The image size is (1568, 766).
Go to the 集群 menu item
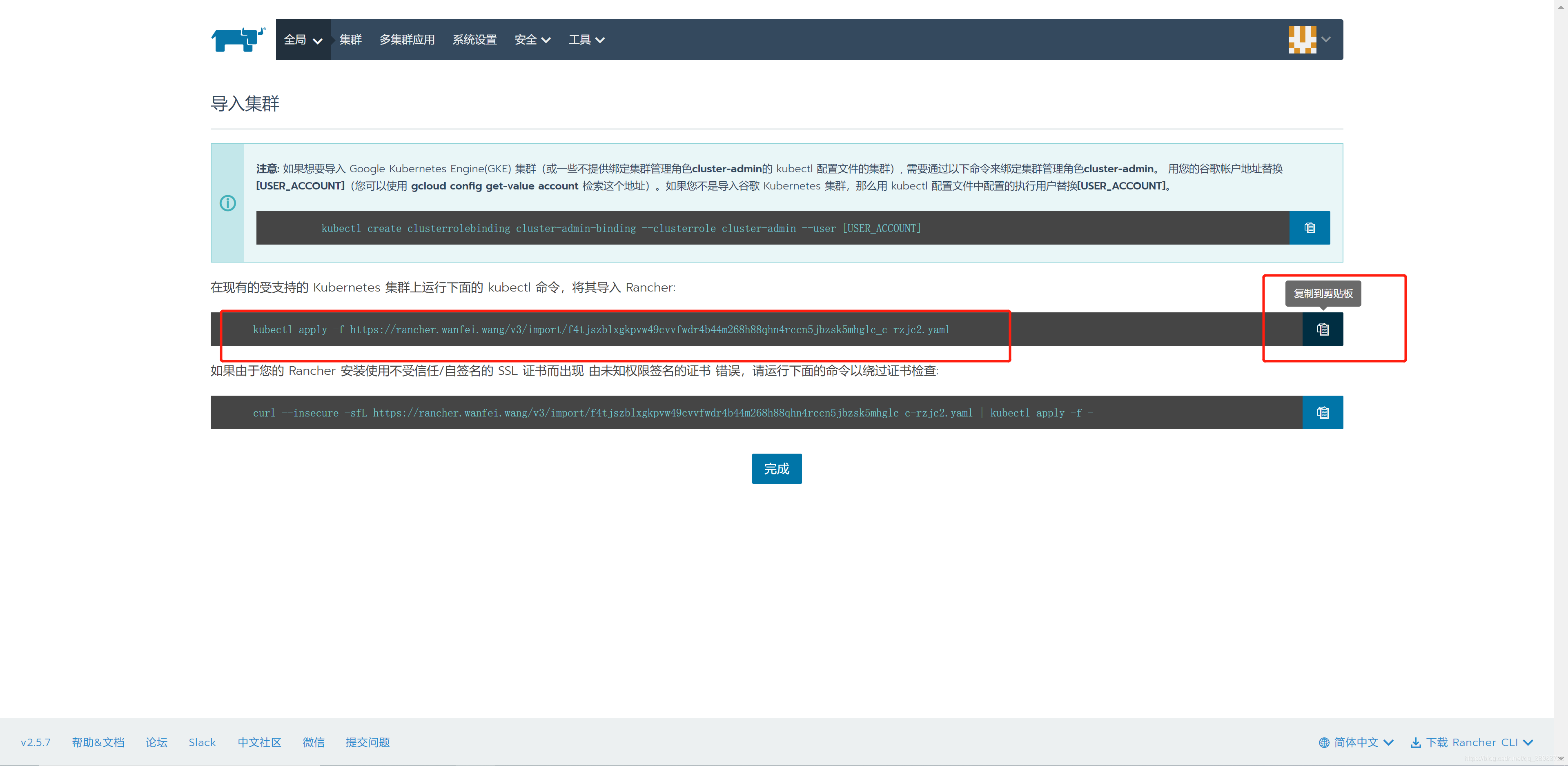[351, 40]
